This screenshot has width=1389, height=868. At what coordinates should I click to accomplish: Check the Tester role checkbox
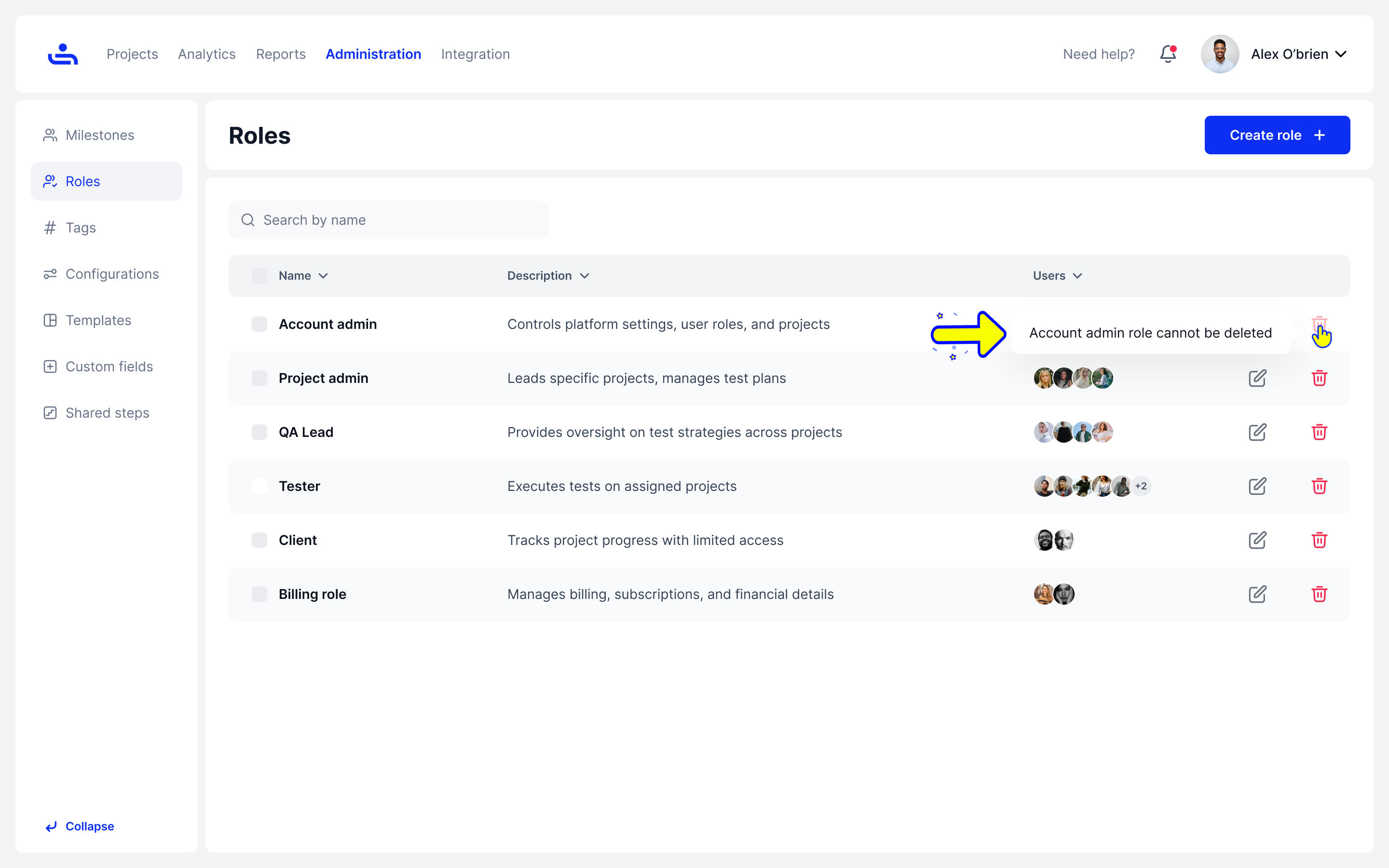(259, 486)
